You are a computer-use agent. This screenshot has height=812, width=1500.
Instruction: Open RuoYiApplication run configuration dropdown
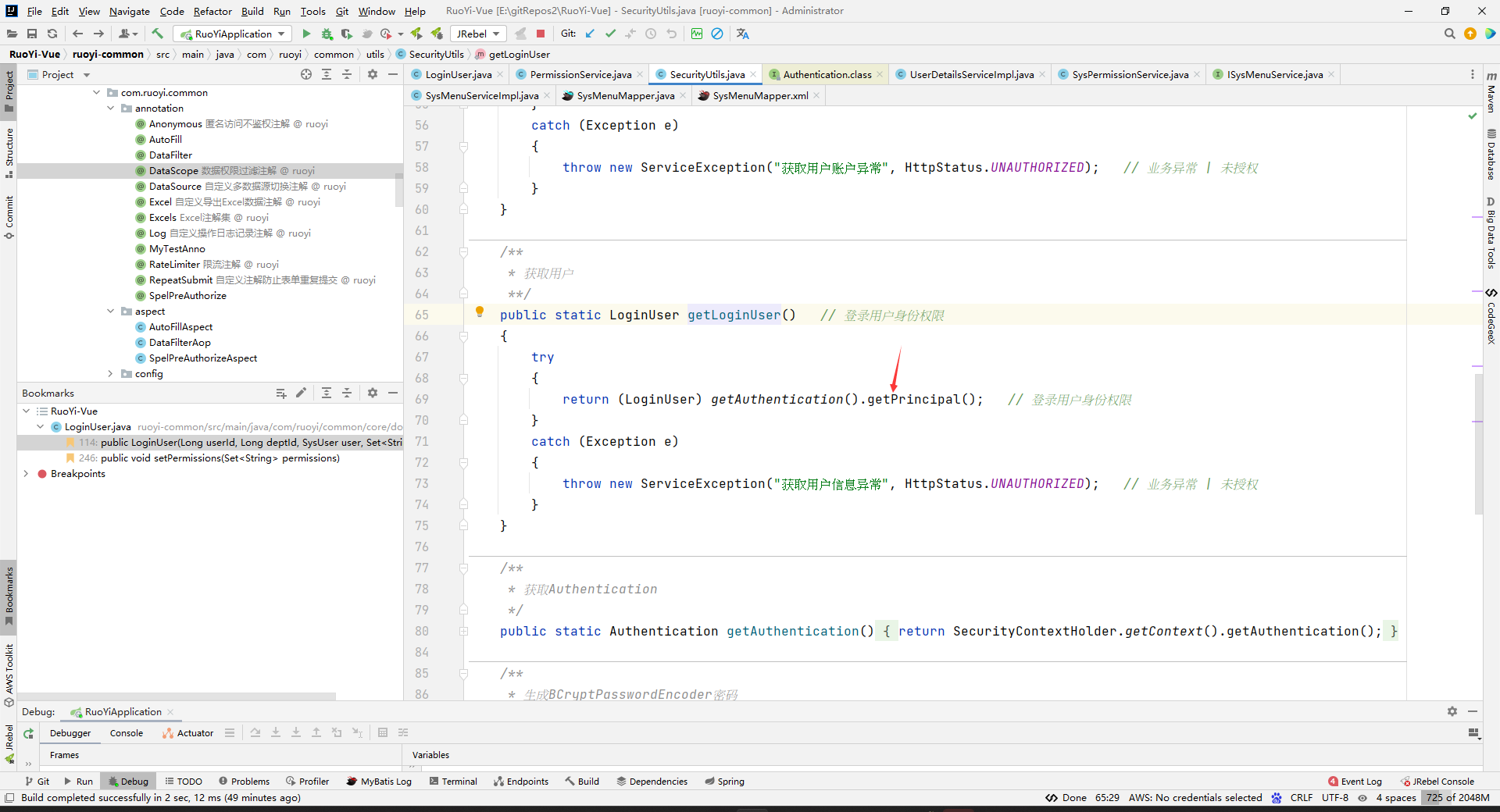click(233, 34)
